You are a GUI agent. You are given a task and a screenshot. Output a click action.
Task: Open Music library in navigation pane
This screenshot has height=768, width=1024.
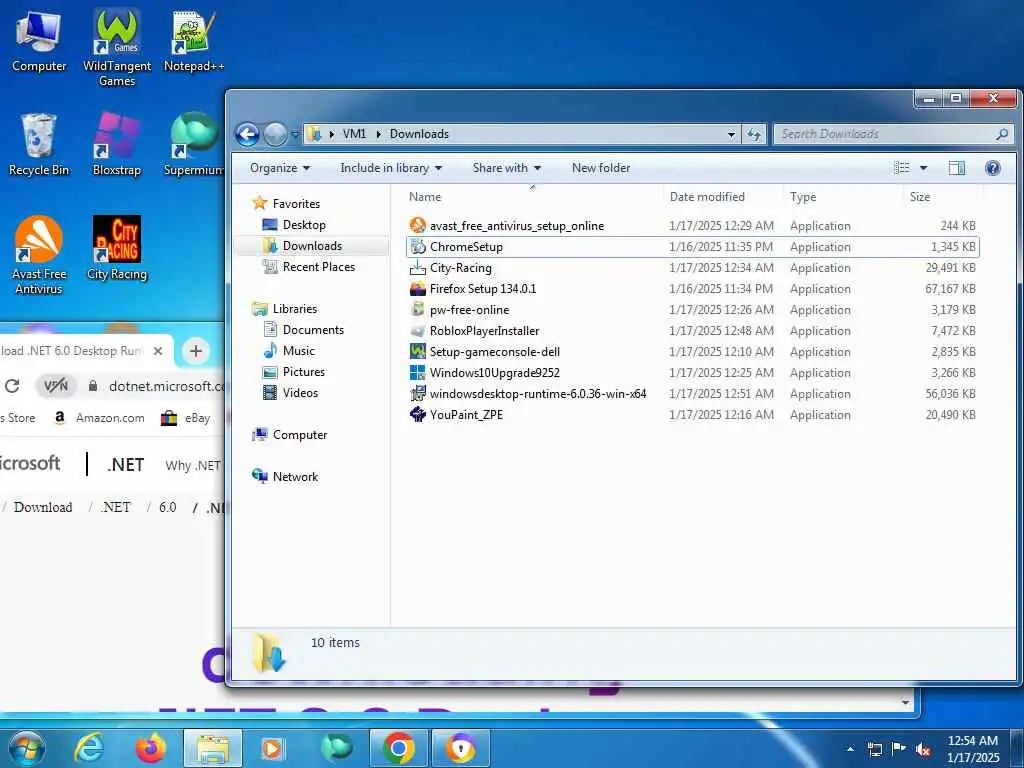pyautogui.click(x=298, y=351)
